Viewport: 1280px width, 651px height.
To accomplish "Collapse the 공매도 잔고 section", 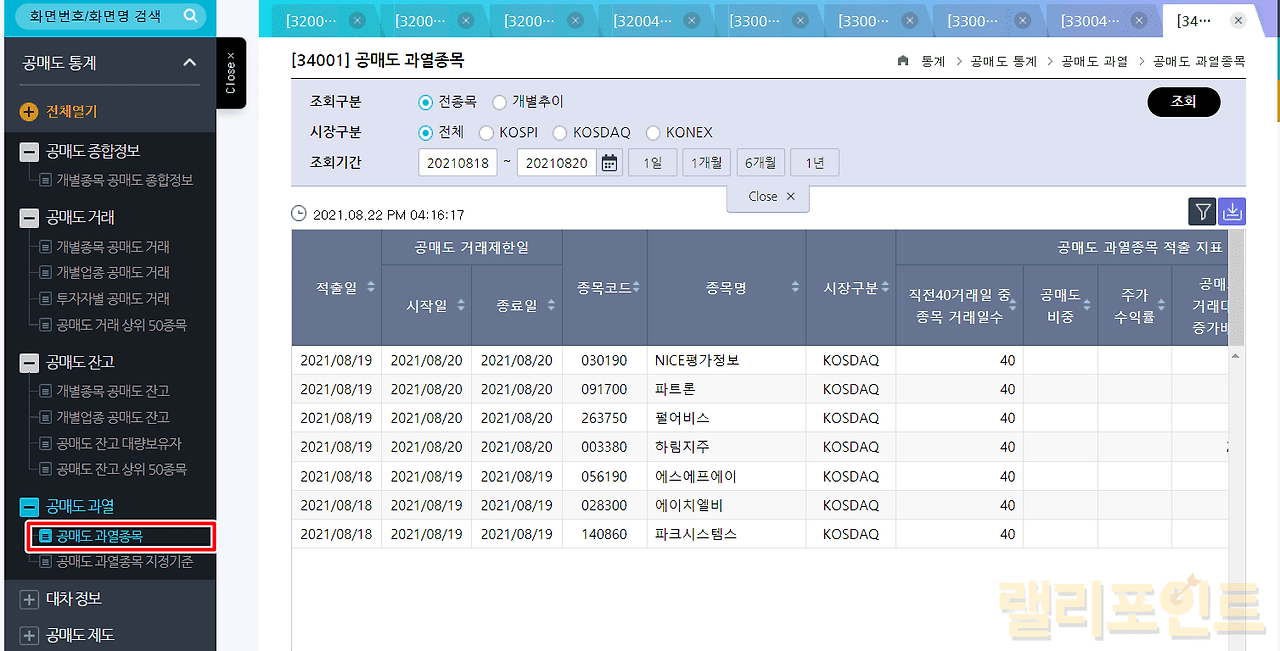I will (30, 362).
